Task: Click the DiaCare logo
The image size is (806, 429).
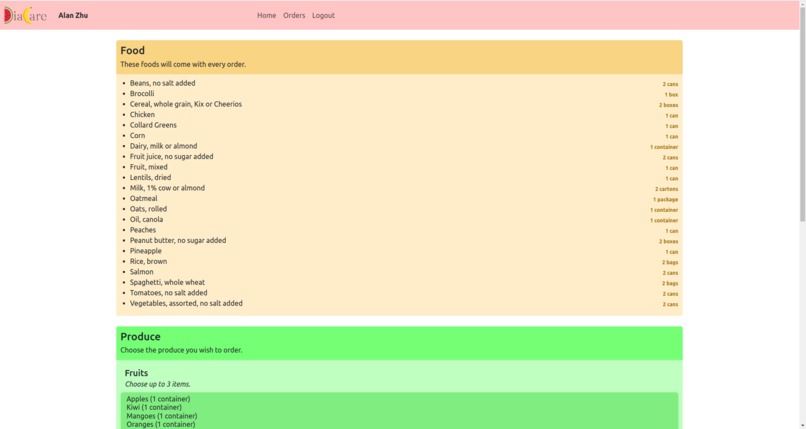Action: (x=25, y=15)
